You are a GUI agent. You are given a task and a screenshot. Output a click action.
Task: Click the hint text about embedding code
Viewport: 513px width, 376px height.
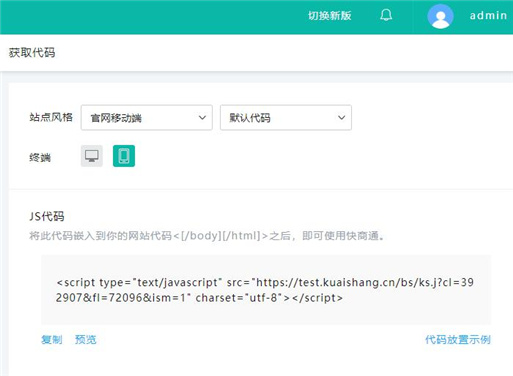pos(207,236)
